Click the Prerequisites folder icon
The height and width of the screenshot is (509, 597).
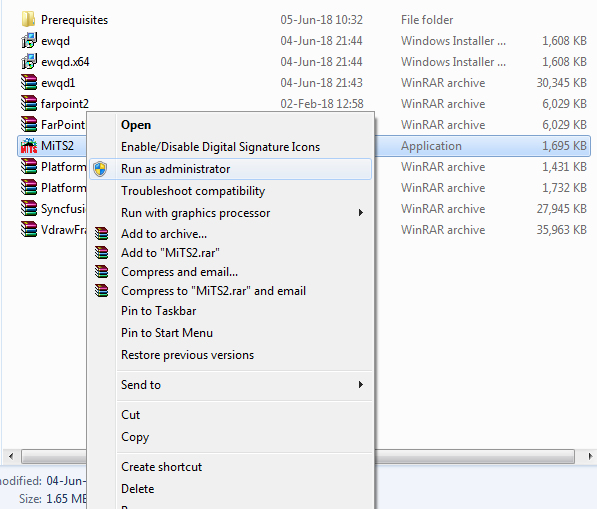(x=29, y=19)
